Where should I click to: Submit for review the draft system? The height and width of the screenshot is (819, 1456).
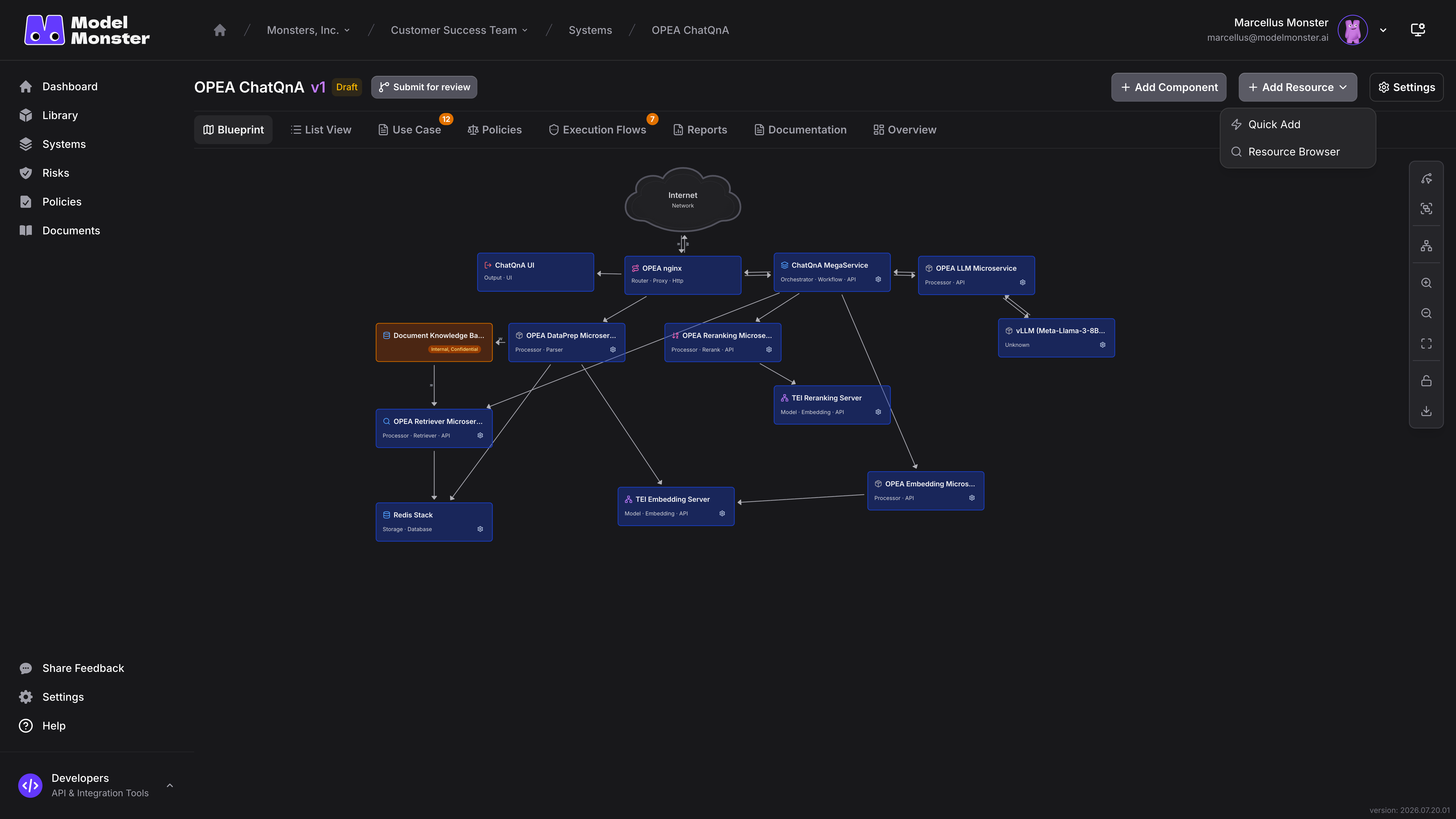(x=424, y=87)
